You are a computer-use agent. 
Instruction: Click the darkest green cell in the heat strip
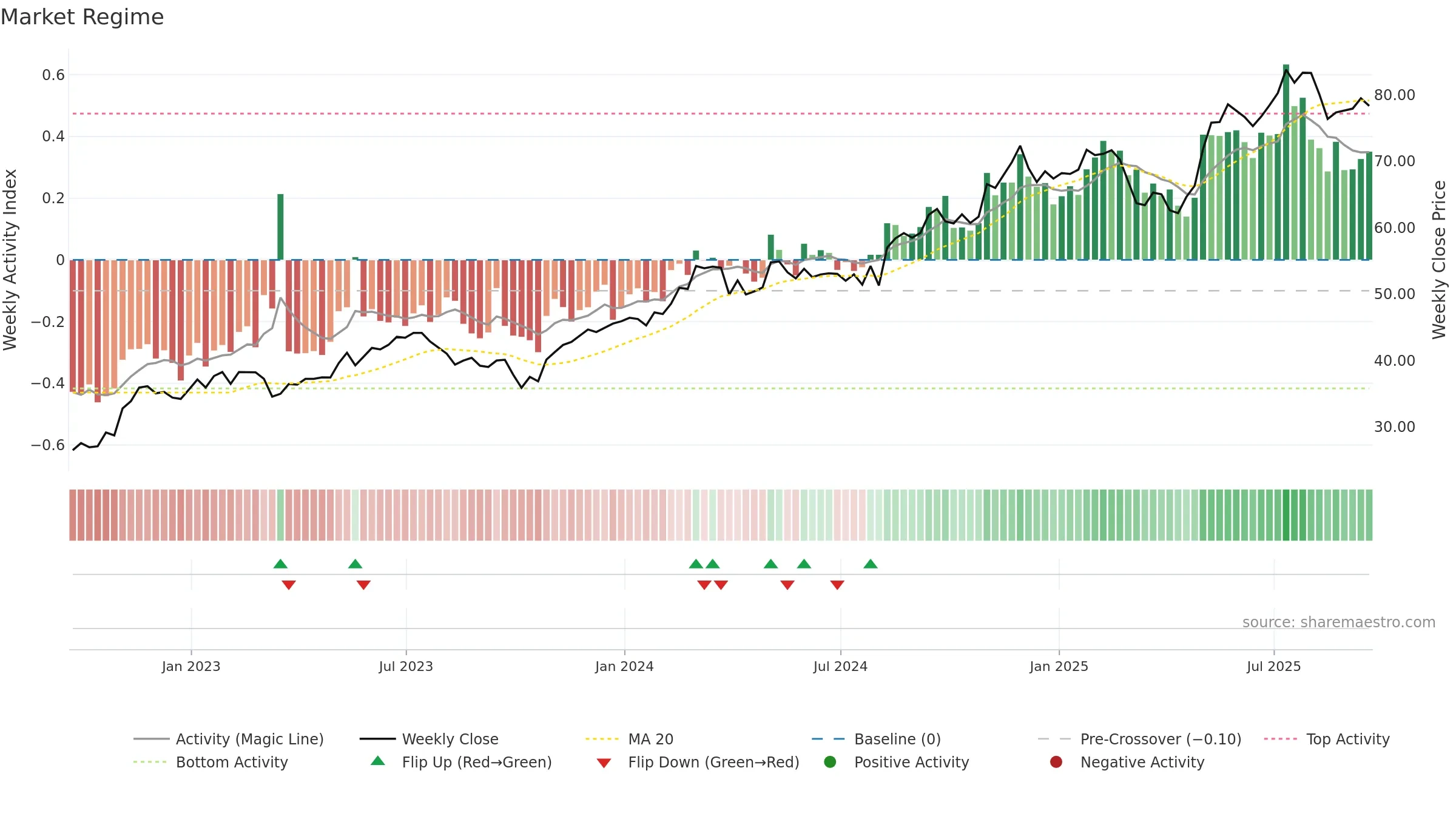(x=1286, y=515)
